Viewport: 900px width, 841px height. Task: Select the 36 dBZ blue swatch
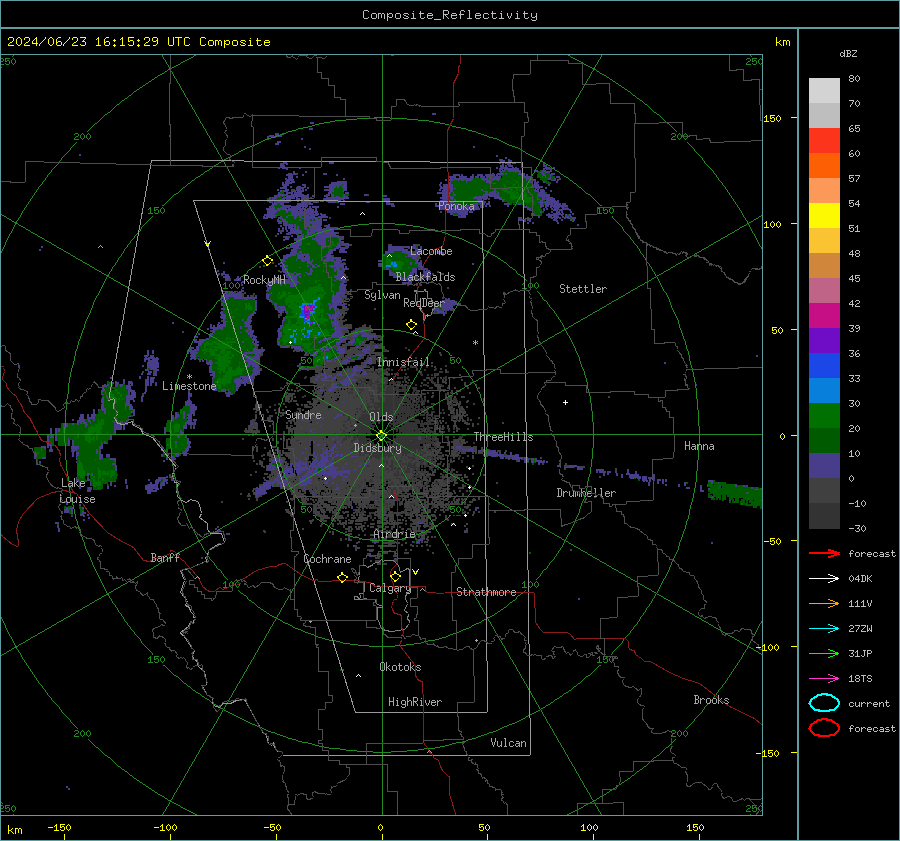[824, 365]
